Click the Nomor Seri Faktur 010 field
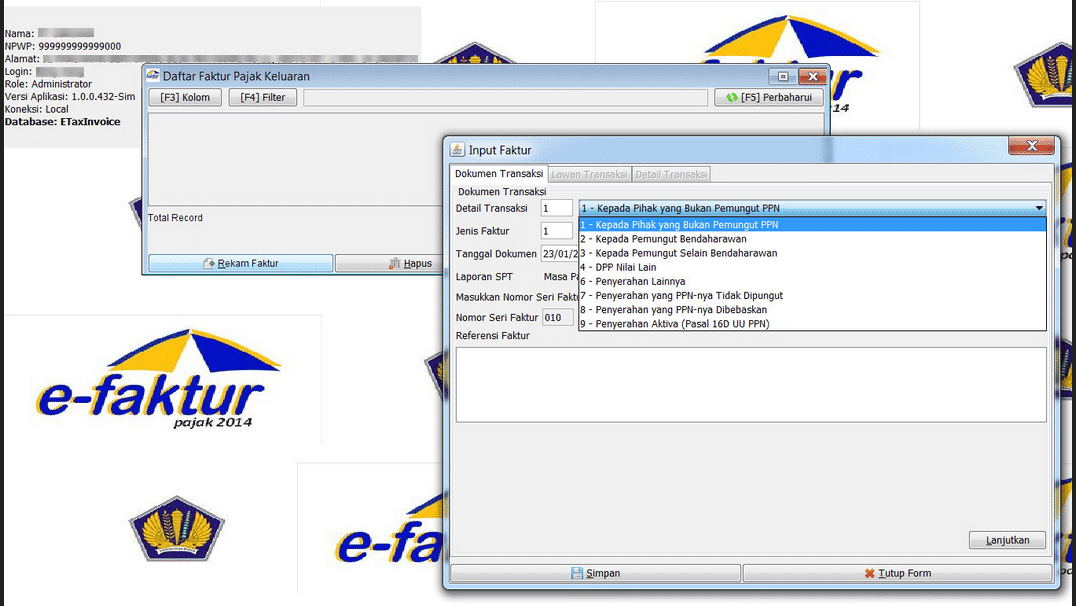 (558, 317)
